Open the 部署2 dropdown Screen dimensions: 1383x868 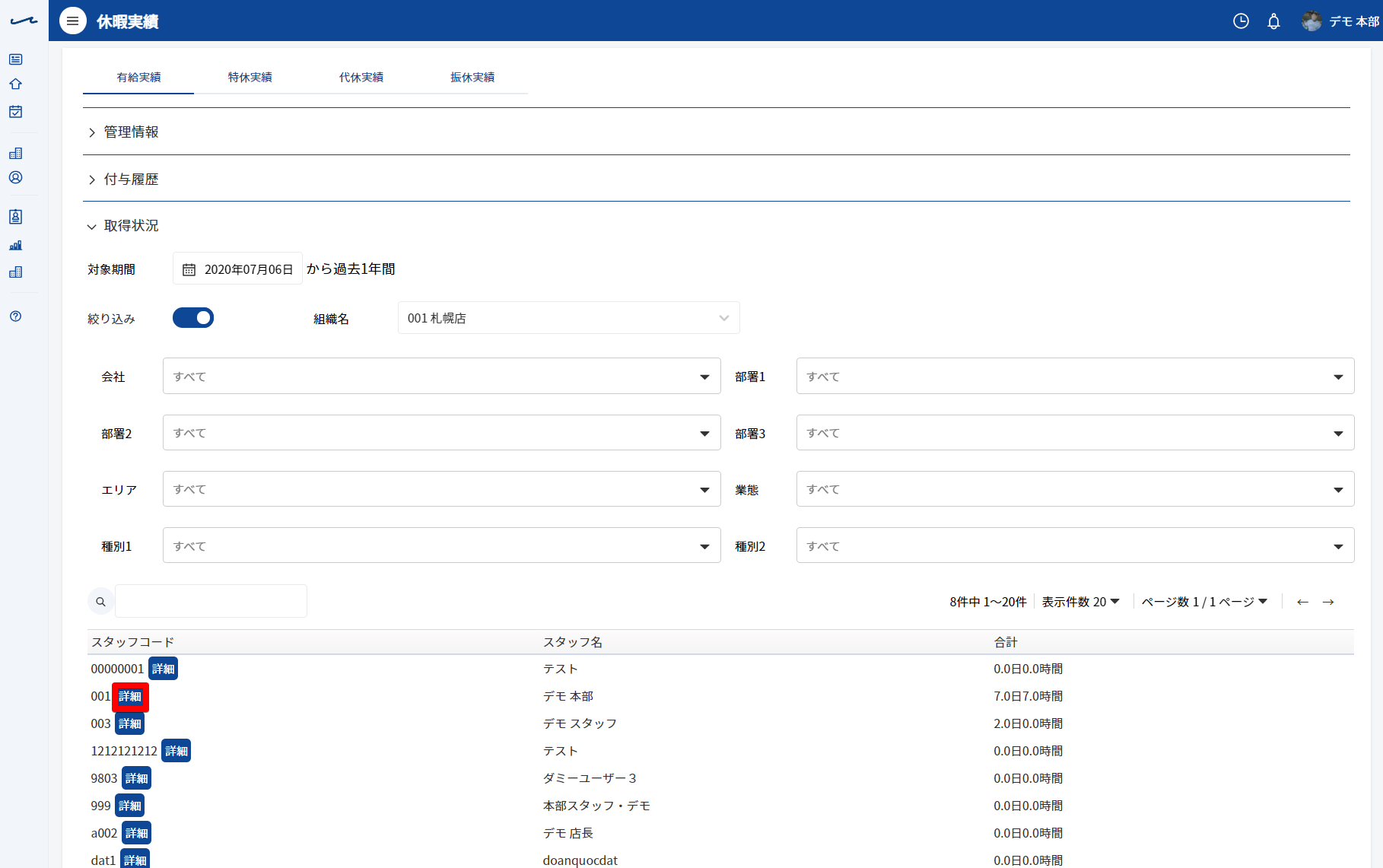[442, 433]
